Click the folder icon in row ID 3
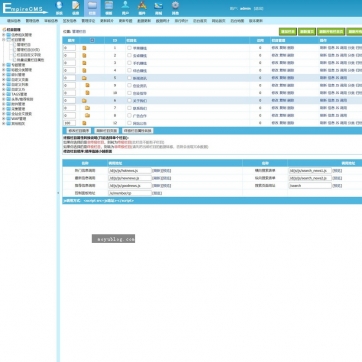 84,63
